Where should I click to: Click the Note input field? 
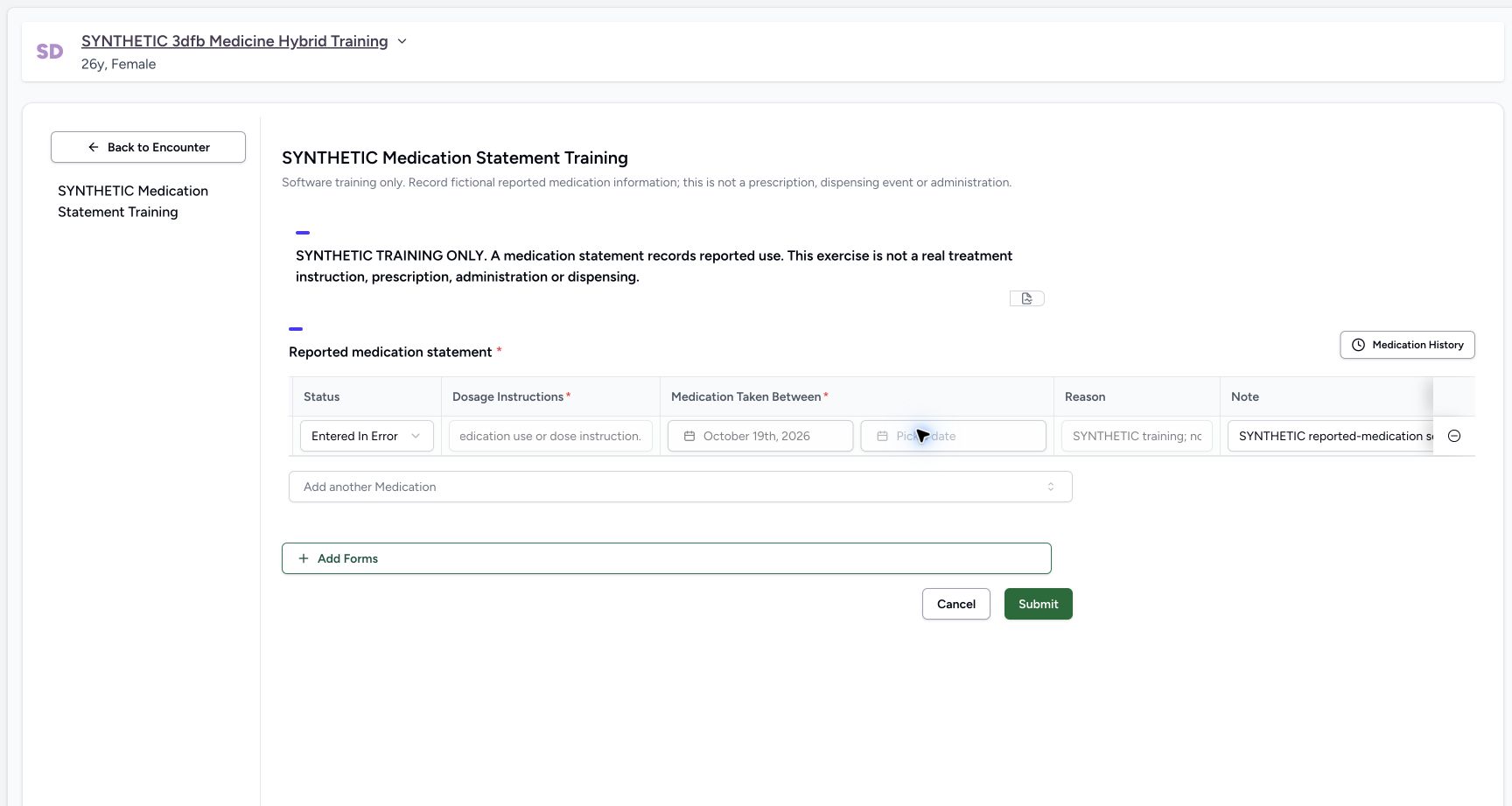1330,436
